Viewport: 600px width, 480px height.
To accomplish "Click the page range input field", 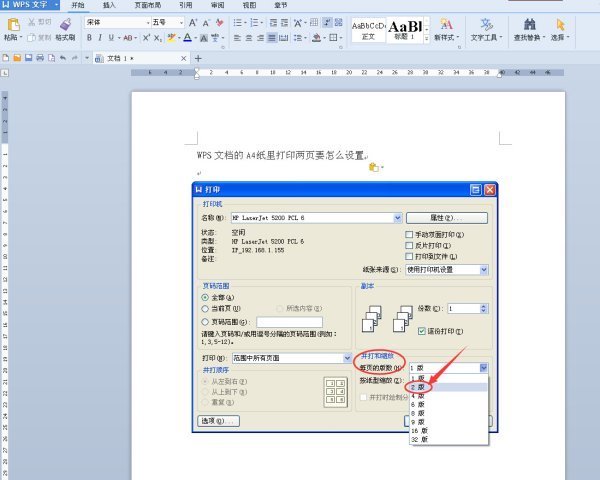I will coord(288,321).
